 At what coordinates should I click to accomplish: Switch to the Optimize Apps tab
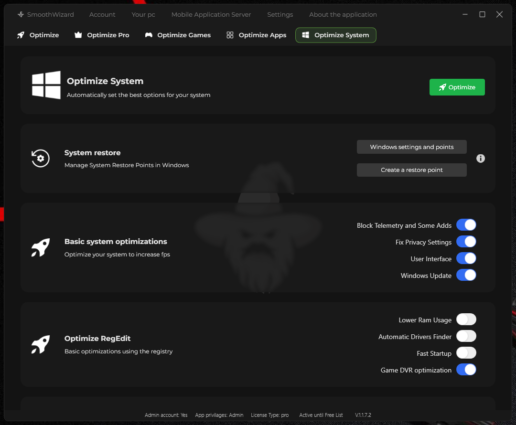[256, 35]
